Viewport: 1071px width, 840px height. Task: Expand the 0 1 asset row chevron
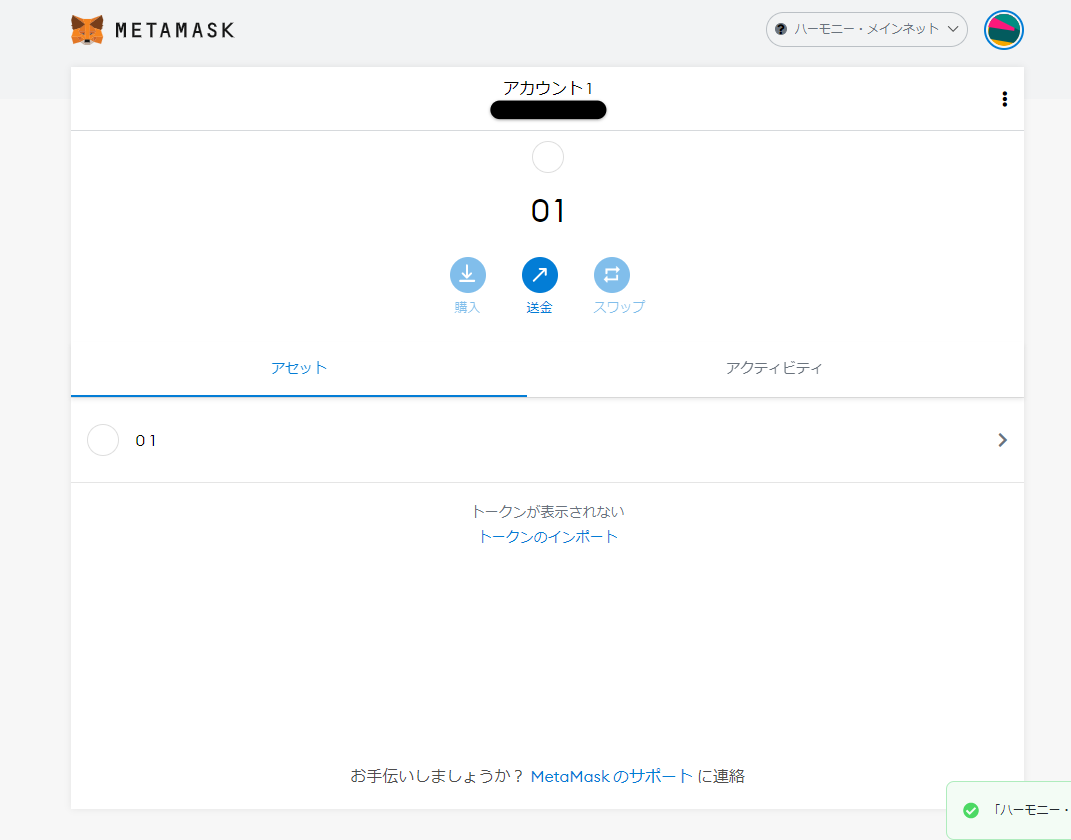tap(1002, 440)
